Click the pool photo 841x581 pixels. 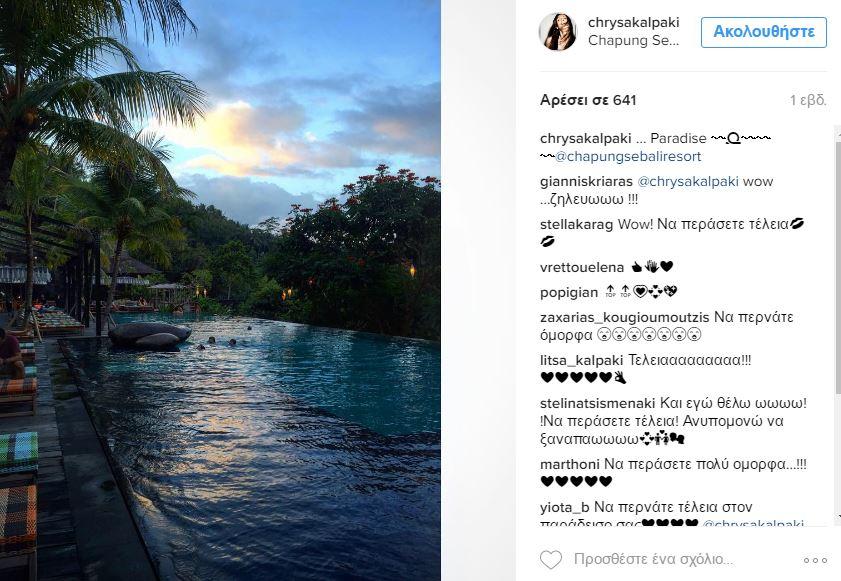pos(220,290)
